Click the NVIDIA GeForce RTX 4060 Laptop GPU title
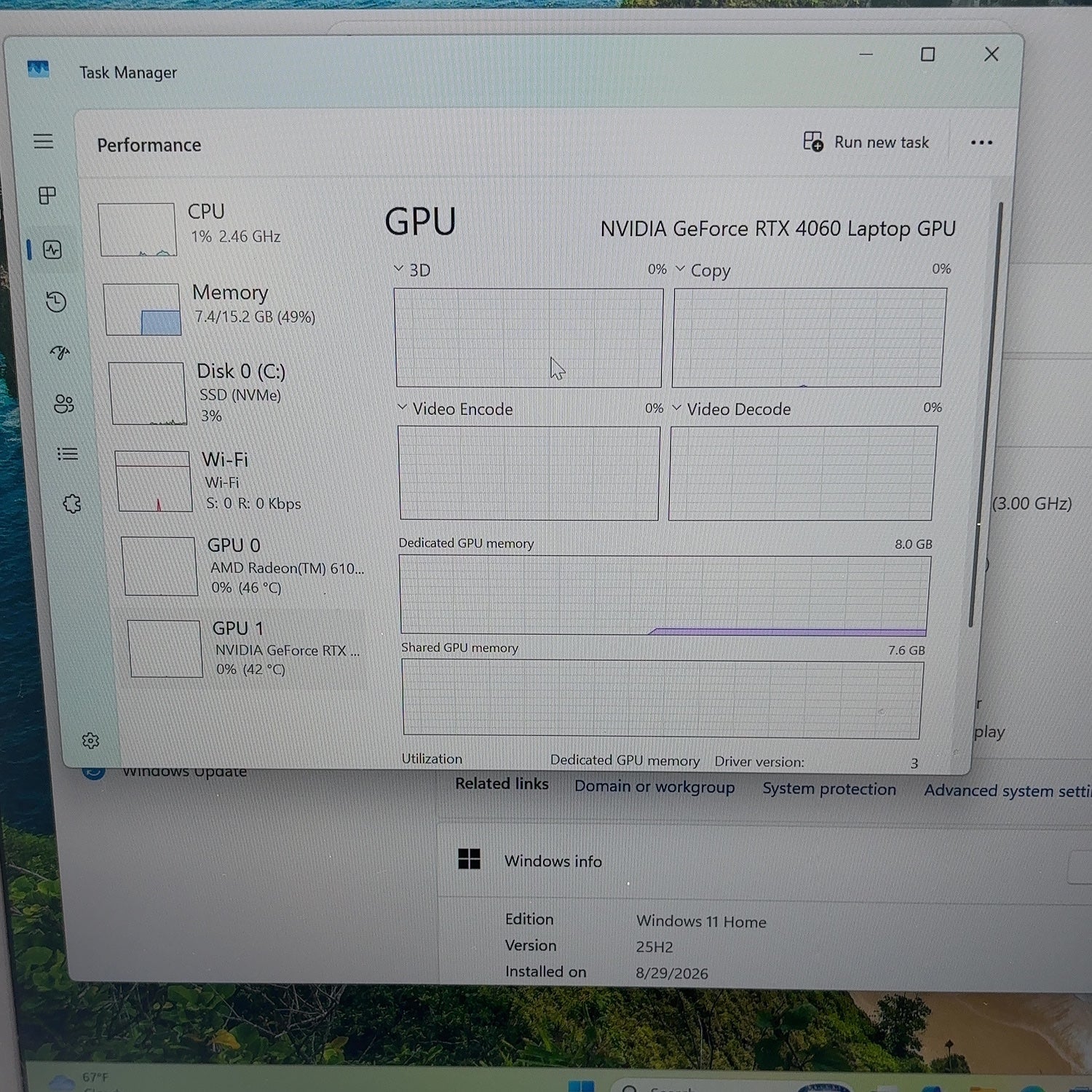This screenshot has width=1092, height=1092. (x=778, y=229)
